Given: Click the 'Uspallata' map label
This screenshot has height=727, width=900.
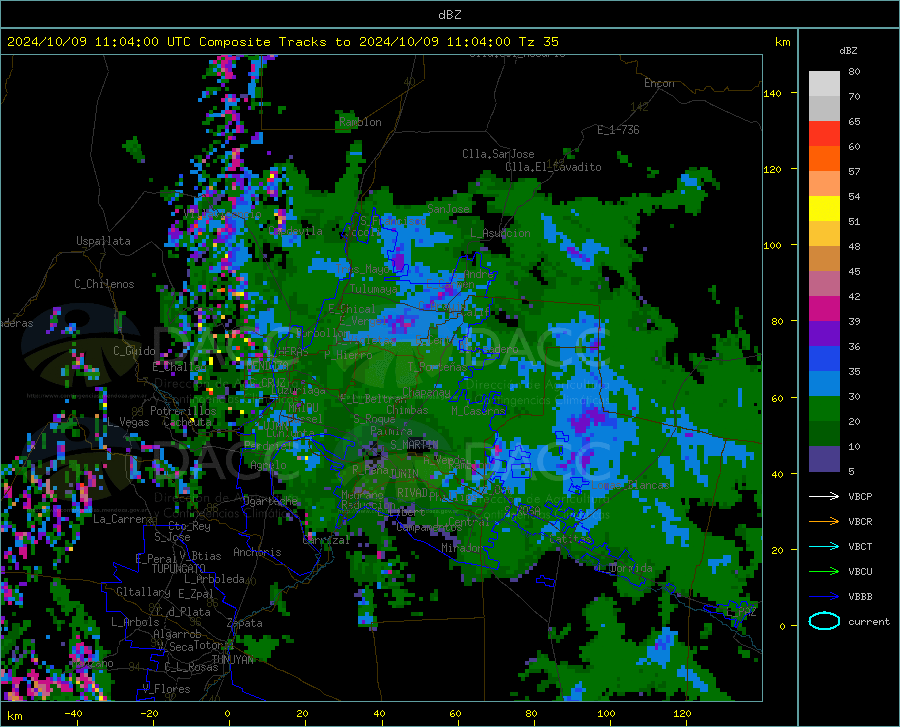Looking at the screenshot, I should click(103, 241).
